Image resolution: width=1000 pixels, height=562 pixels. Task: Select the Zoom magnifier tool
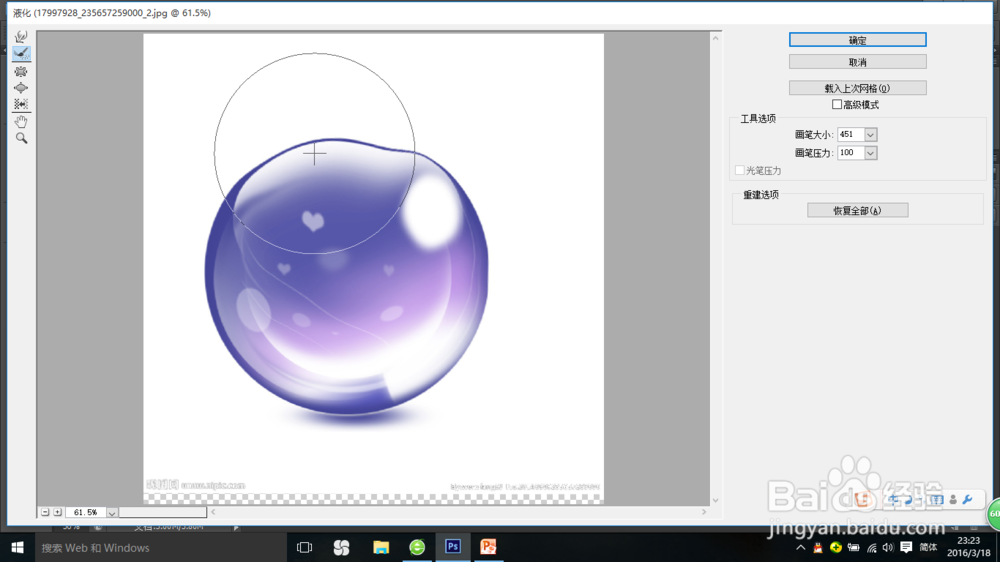tap(21, 138)
